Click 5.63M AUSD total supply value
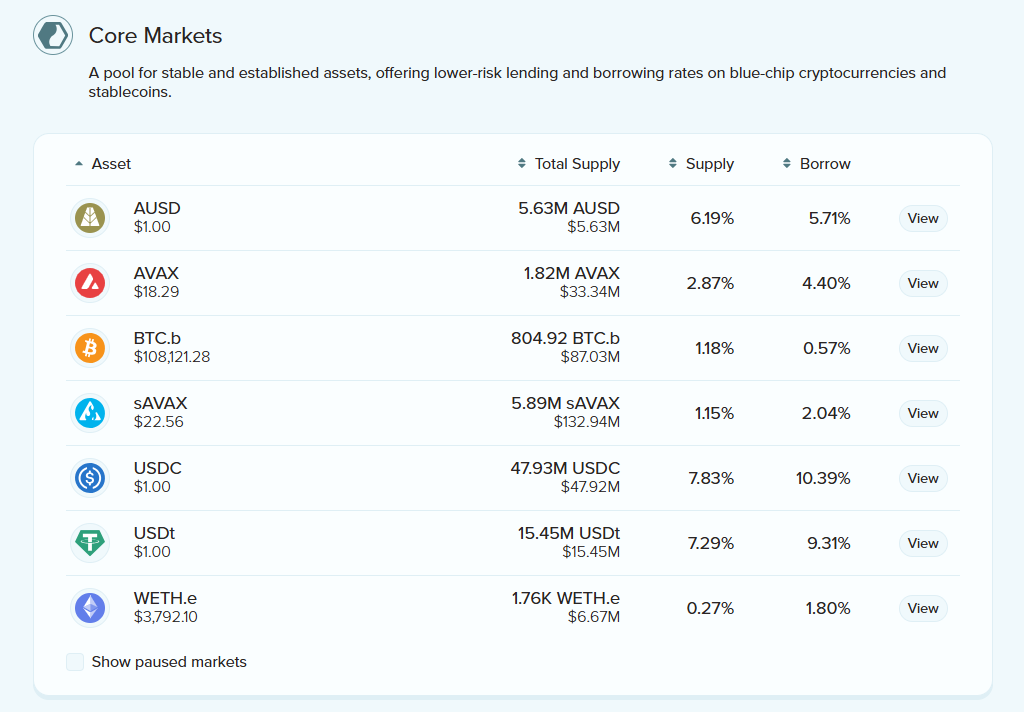1024x712 pixels. (569, 208)
